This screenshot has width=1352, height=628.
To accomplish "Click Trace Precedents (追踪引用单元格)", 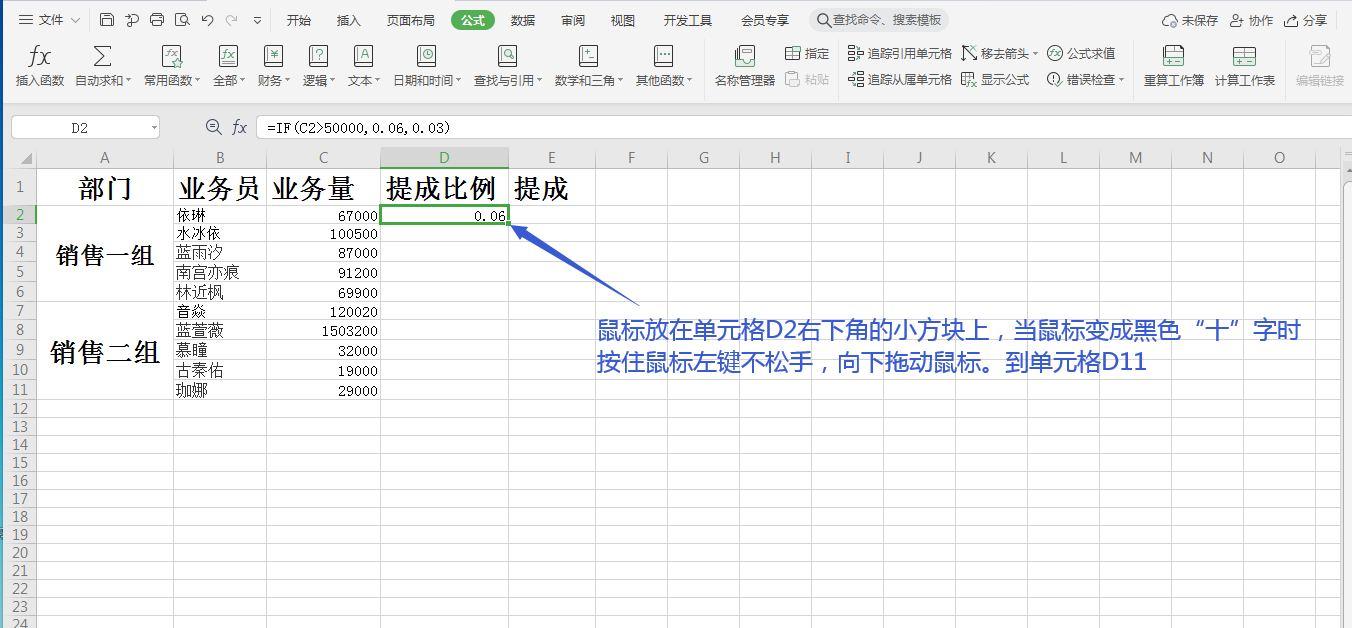I will click(900, 54).
